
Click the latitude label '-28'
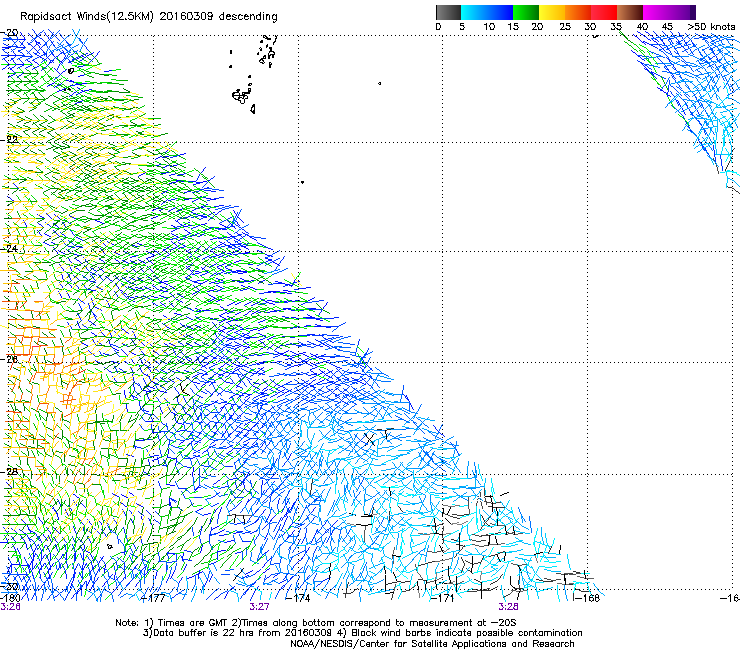click(10, 471)
